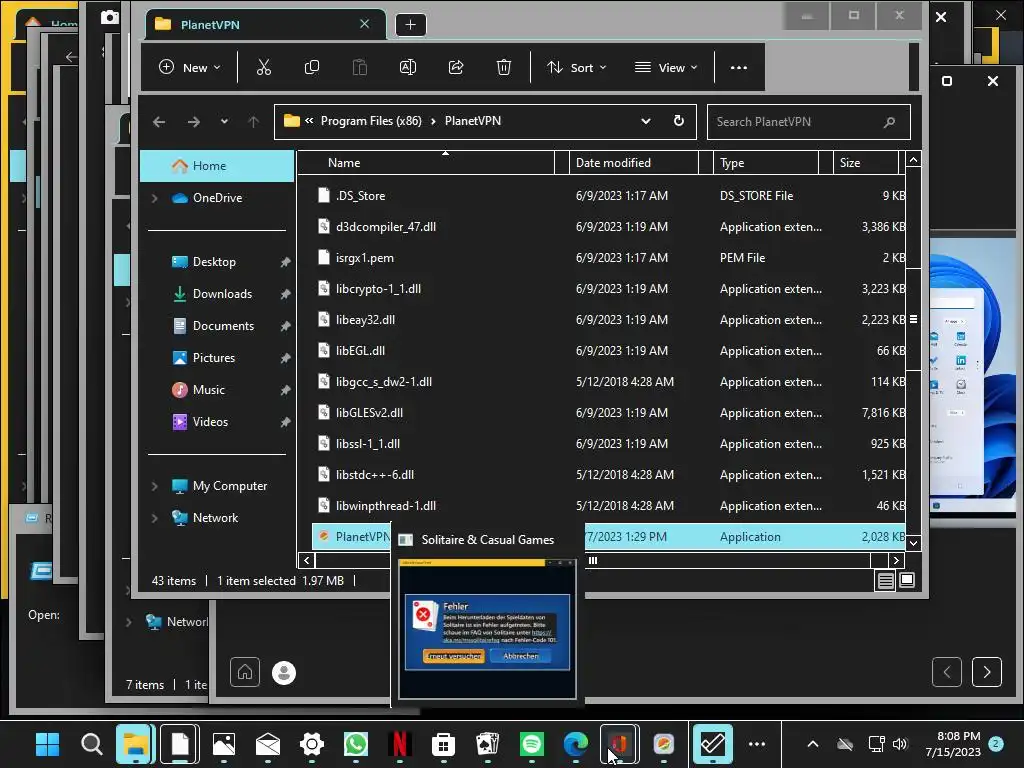Open recent locations dropdown arrow
Image resolution: width=1024 pixels, height=768 pixels.
(x=224, y=121)
